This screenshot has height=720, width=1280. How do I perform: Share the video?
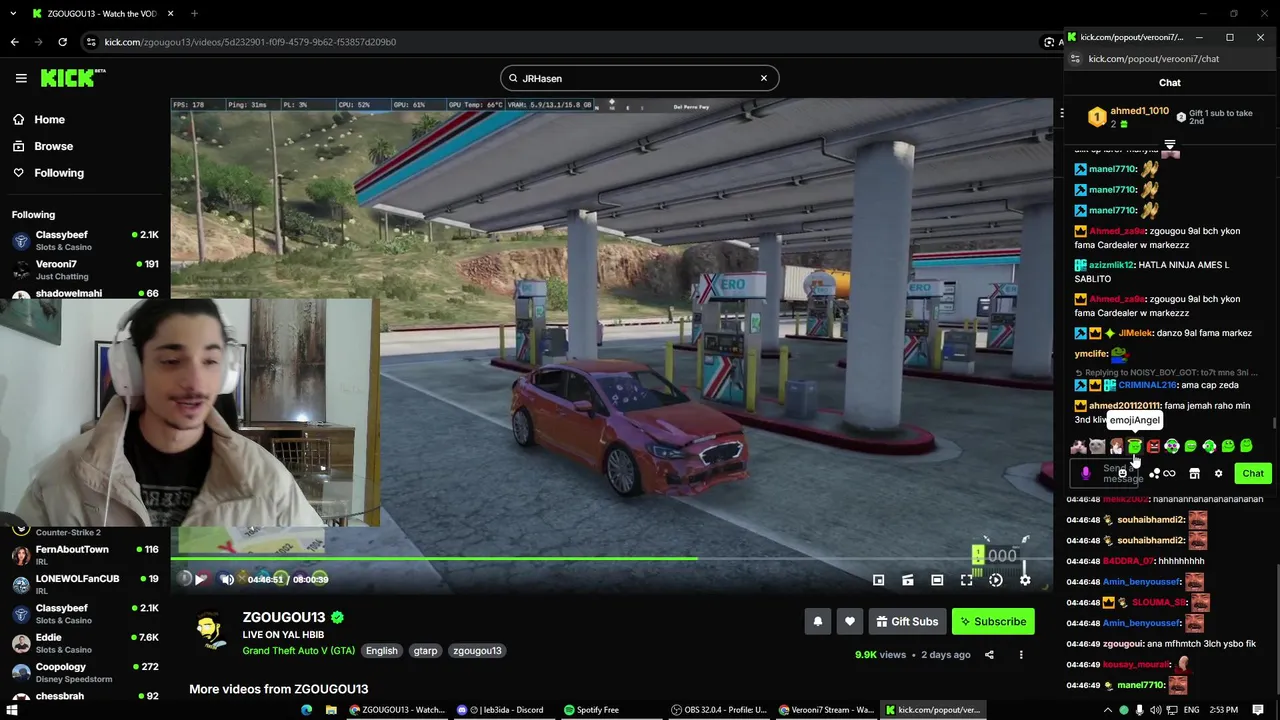[x=989, y=655]
